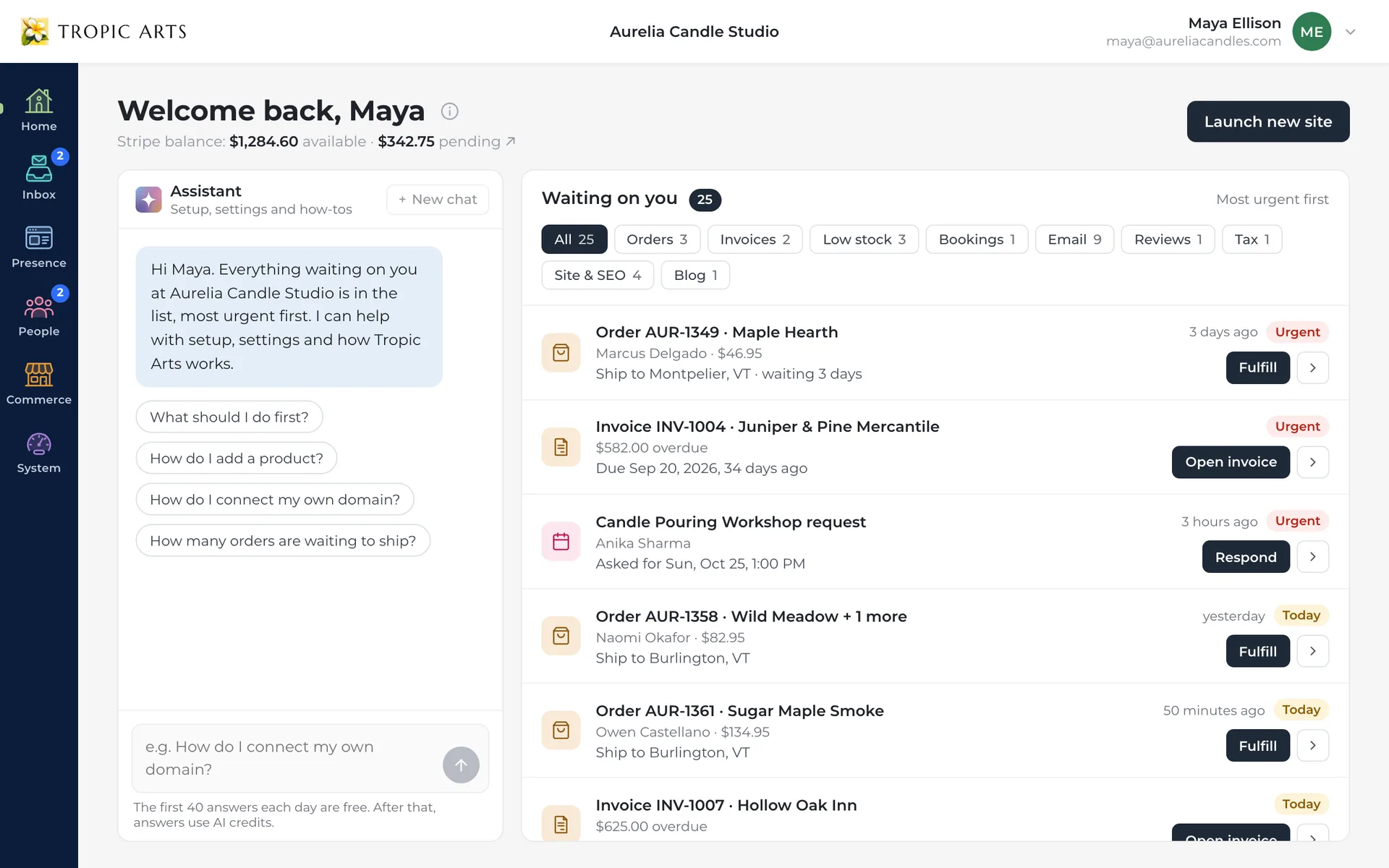Show the Bookings 1 filter
This screenshot has height=868, width=1389.
click(x=977, y=239)
